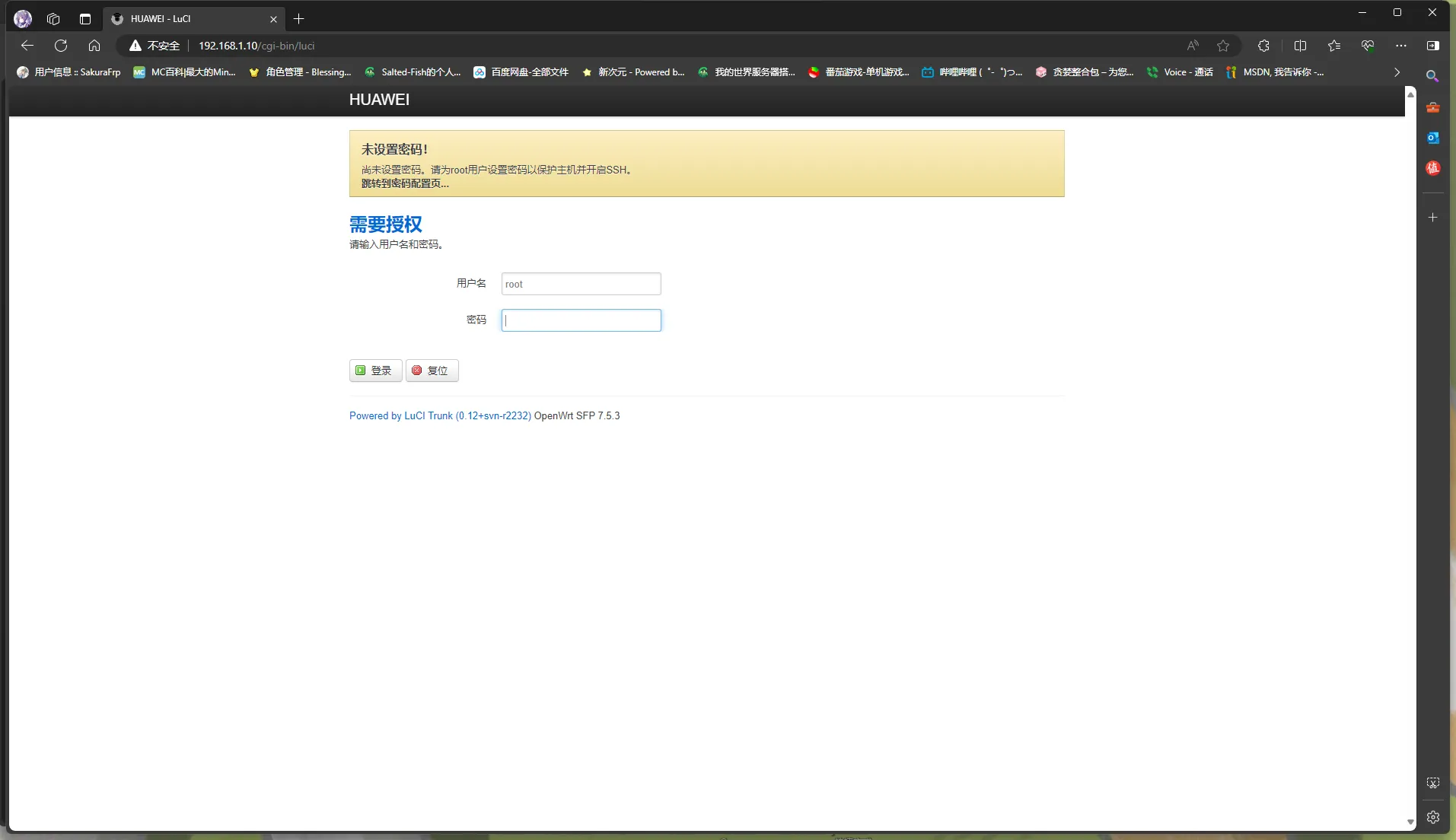
Task: Open the sidebar search icon
Action: pyautogui.click(x=1432, y=76)
